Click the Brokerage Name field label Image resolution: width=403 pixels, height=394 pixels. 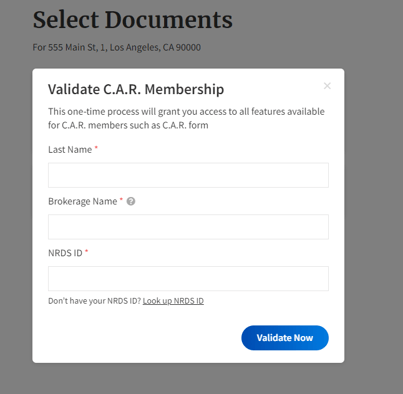point(83,201)
